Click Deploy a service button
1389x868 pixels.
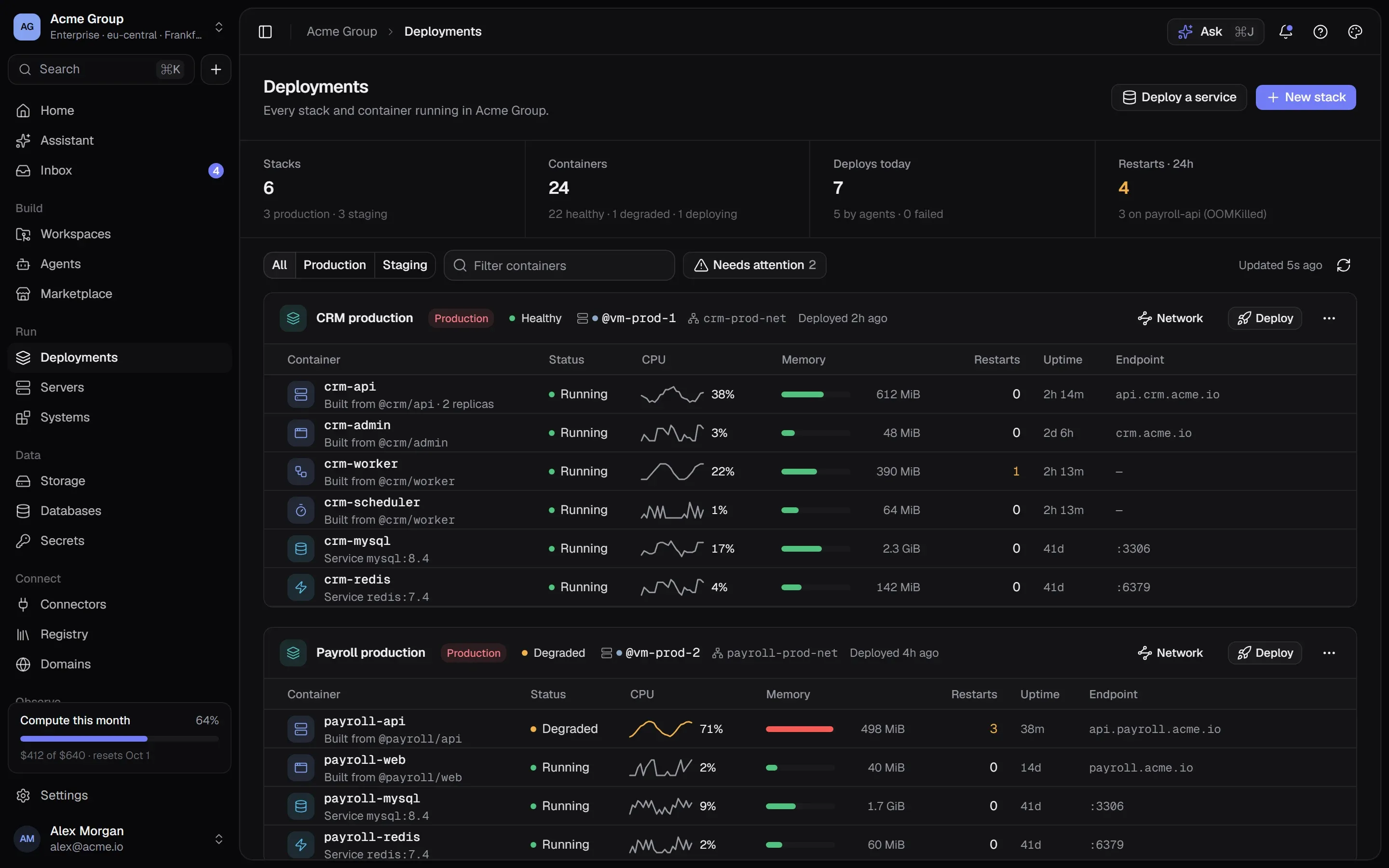pyautogui.click(x=1179, y=97)
